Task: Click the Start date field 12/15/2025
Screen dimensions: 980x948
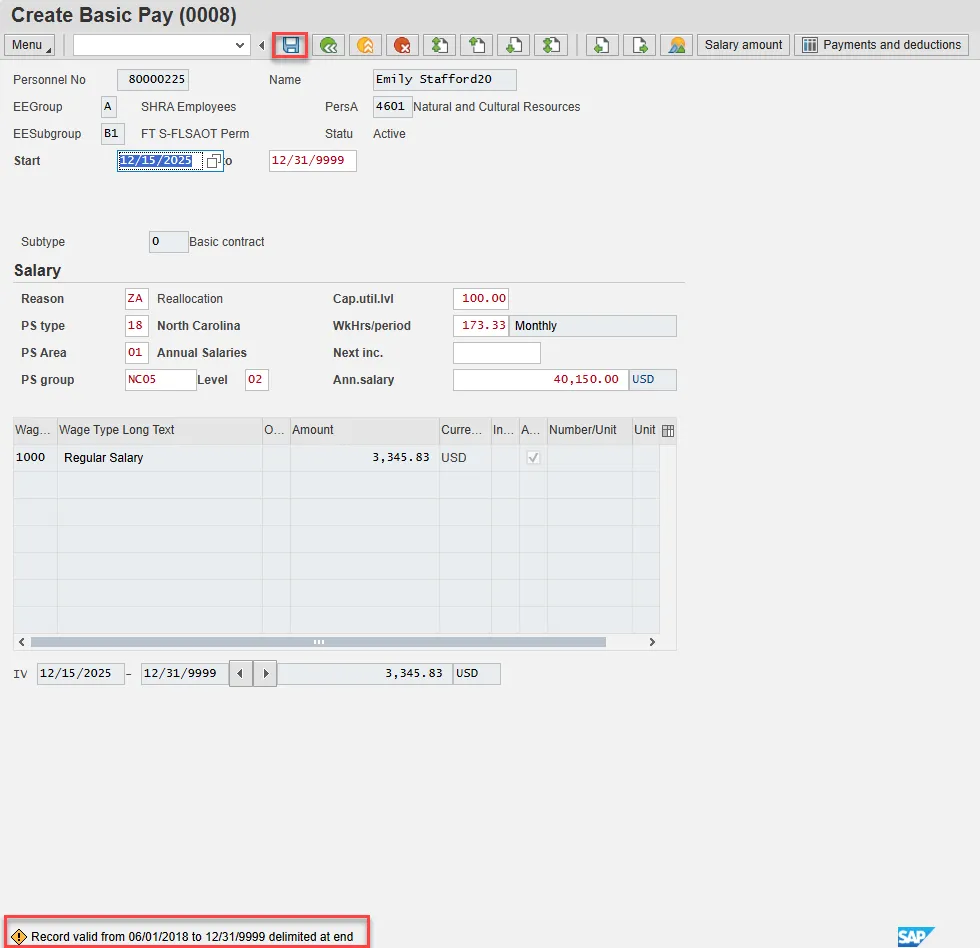Action: [160, 161]
